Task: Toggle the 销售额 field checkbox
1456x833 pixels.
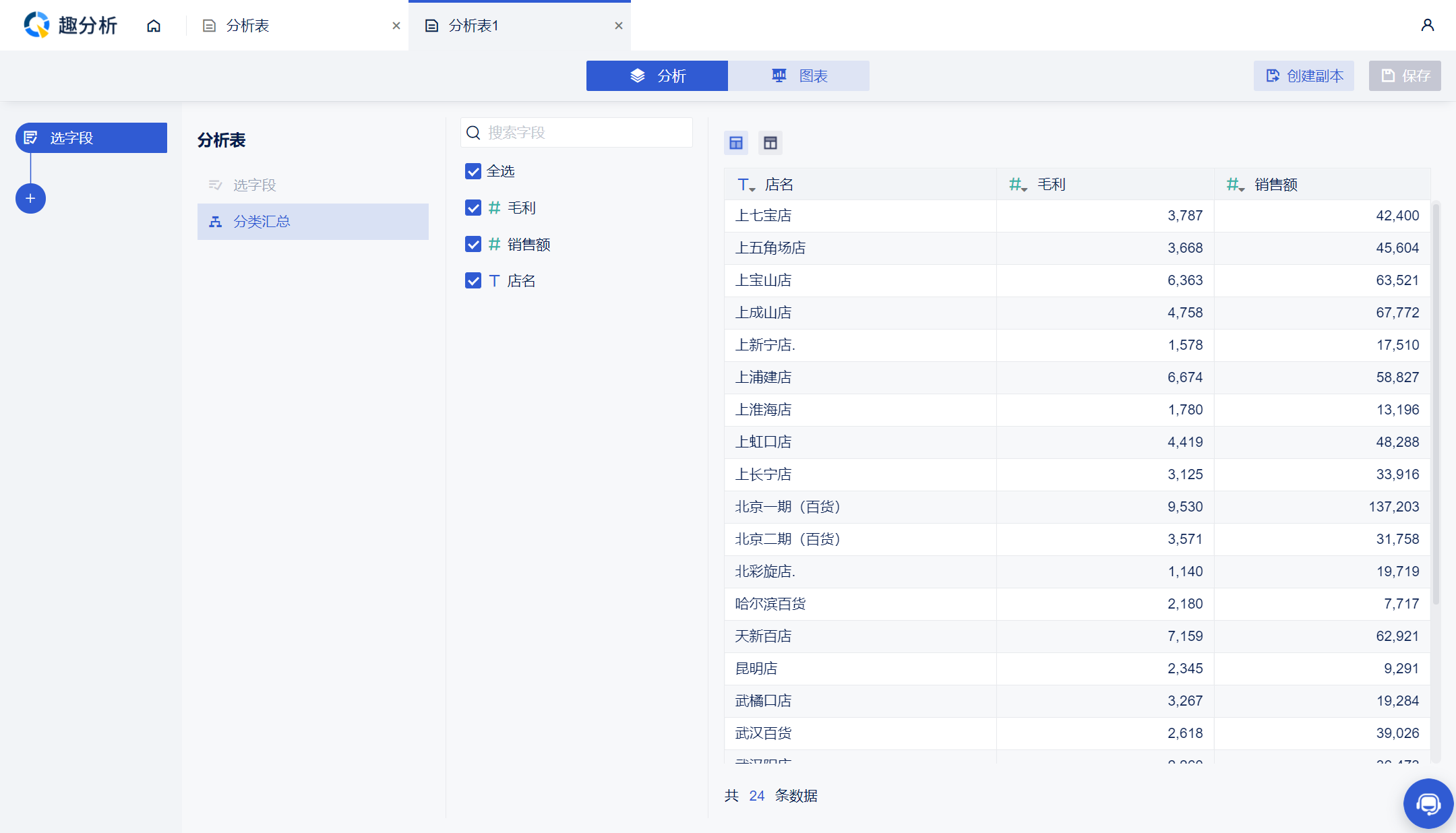Action: (x=473, y=244)
